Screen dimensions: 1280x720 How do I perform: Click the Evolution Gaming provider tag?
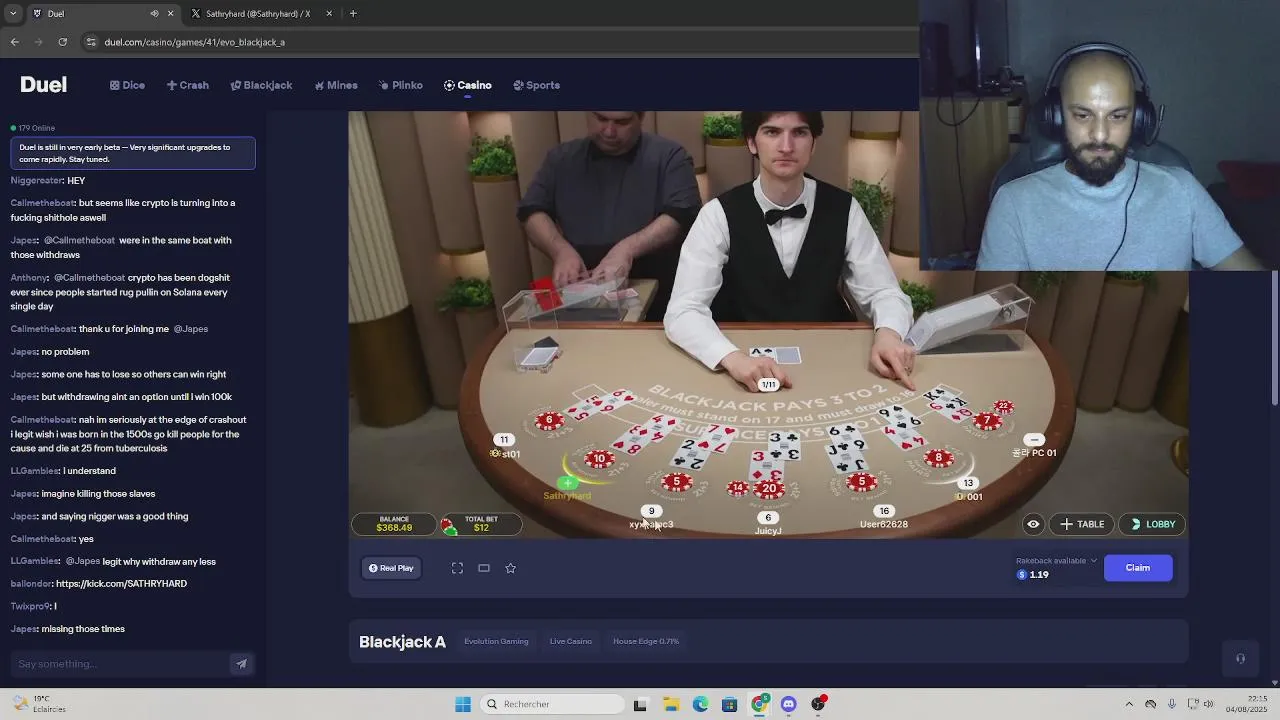click(496, 641)
